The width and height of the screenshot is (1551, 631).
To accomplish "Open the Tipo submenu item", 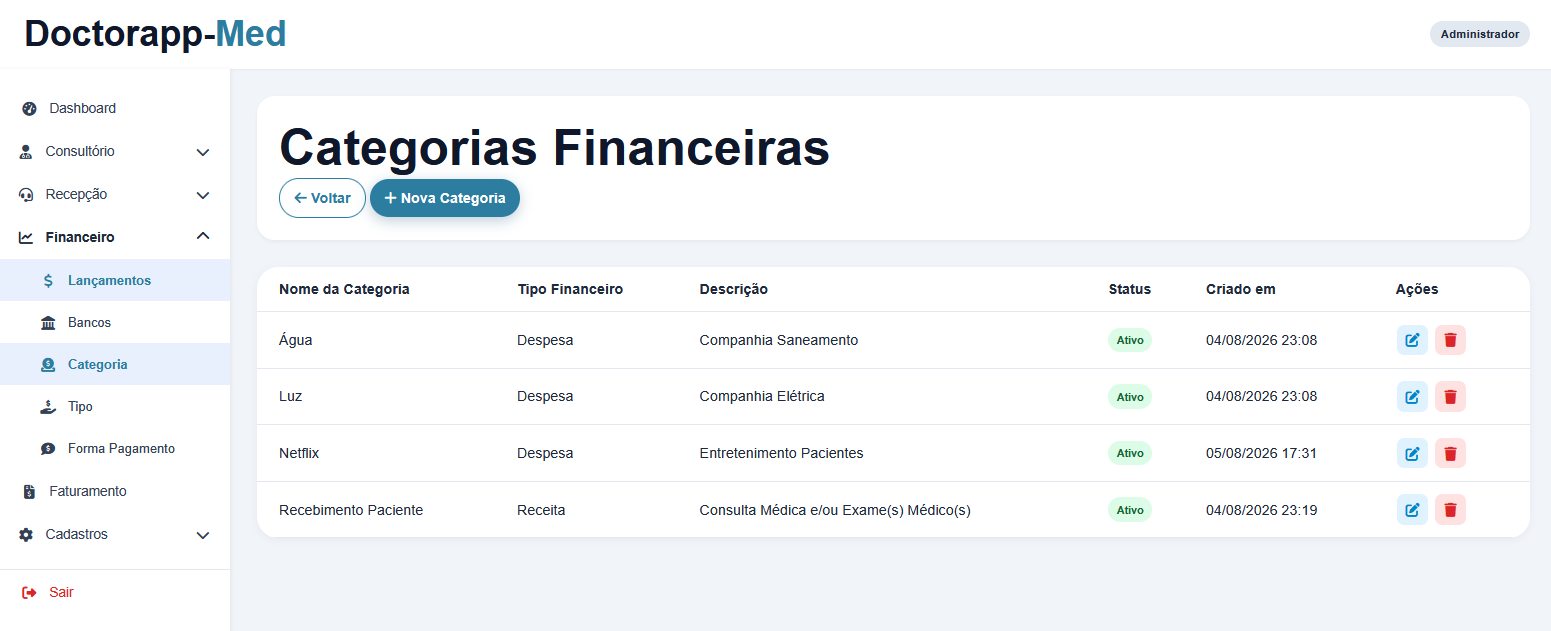I will (x=115, y=407).
